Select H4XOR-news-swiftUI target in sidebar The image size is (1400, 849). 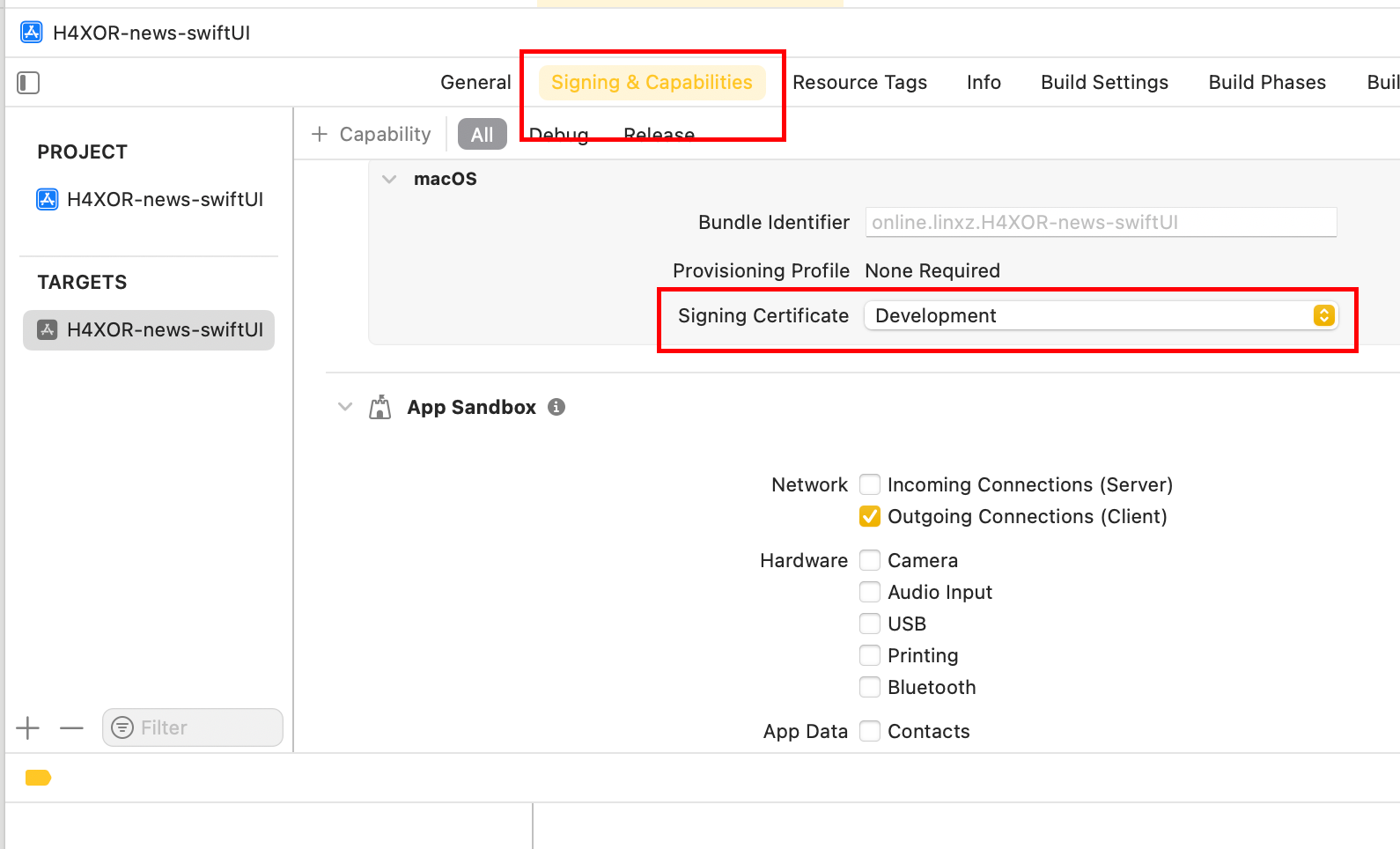click(x=149, y=329)
